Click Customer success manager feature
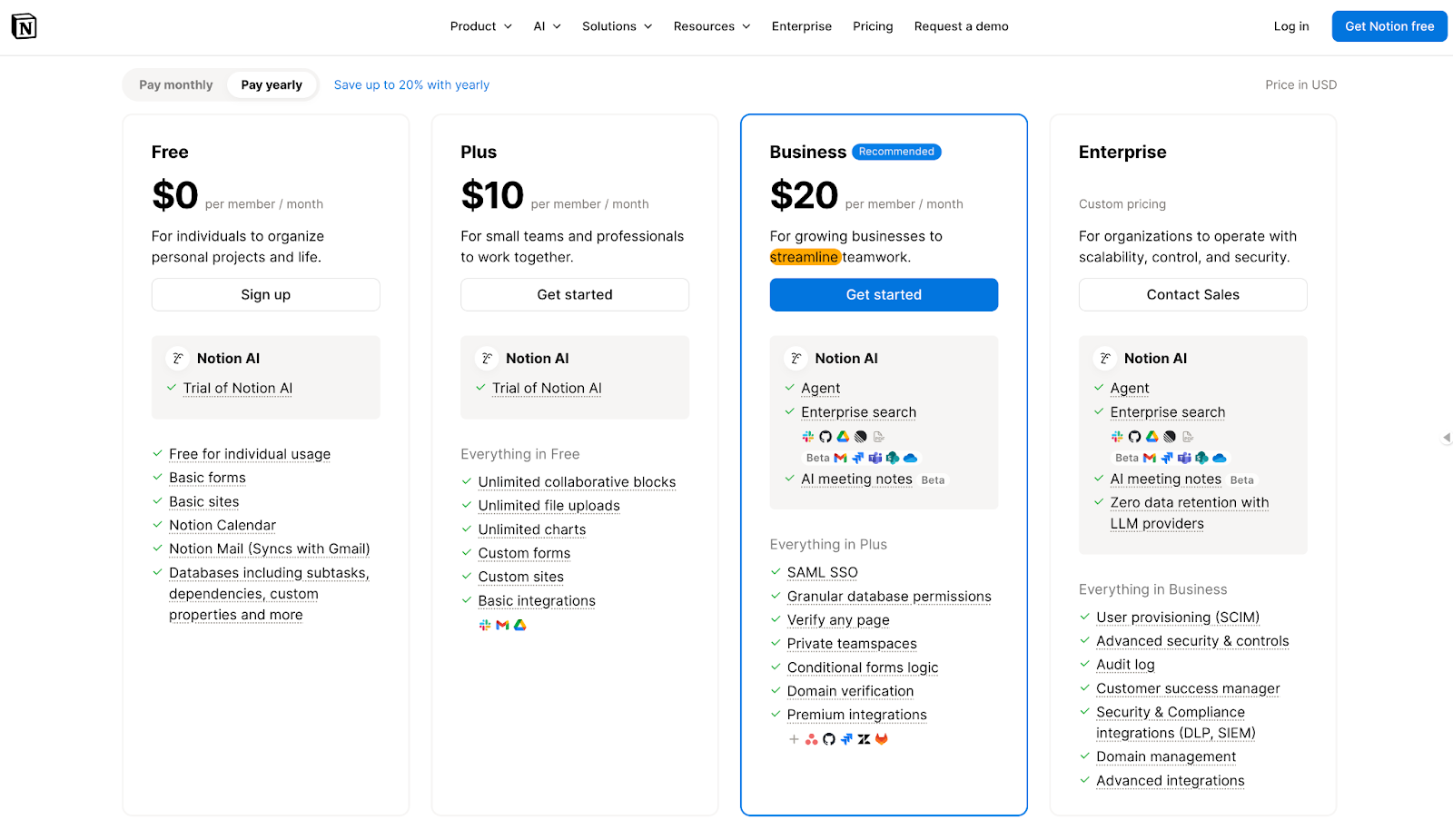Screen dimensions: 1453x840 click(x=1188, y=688)
